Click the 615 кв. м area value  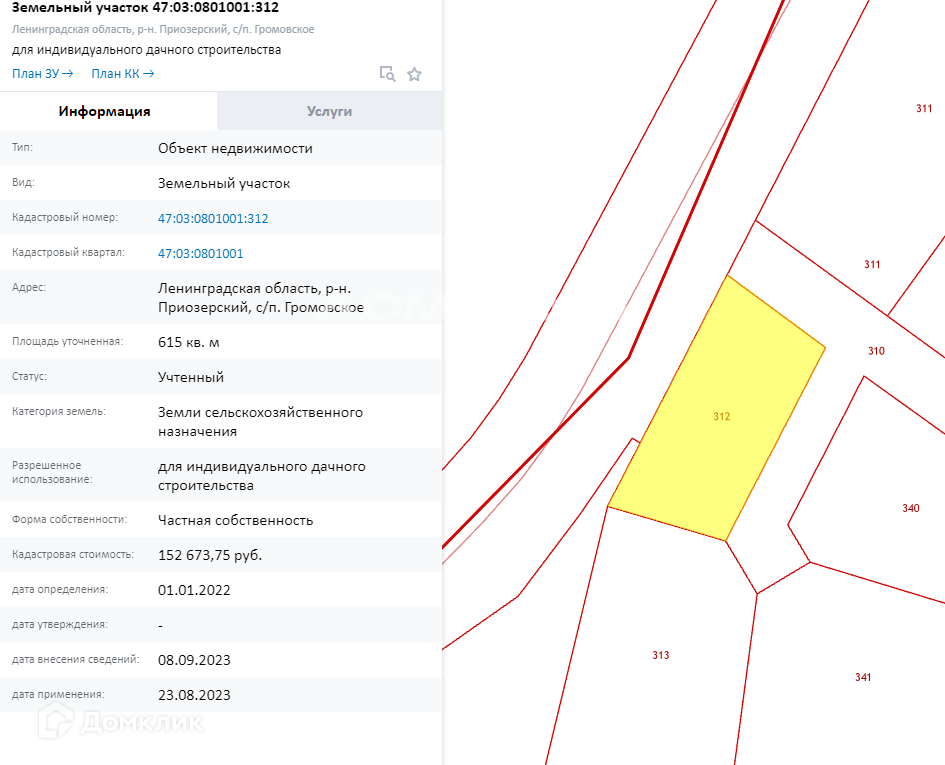tap(189, 342)
